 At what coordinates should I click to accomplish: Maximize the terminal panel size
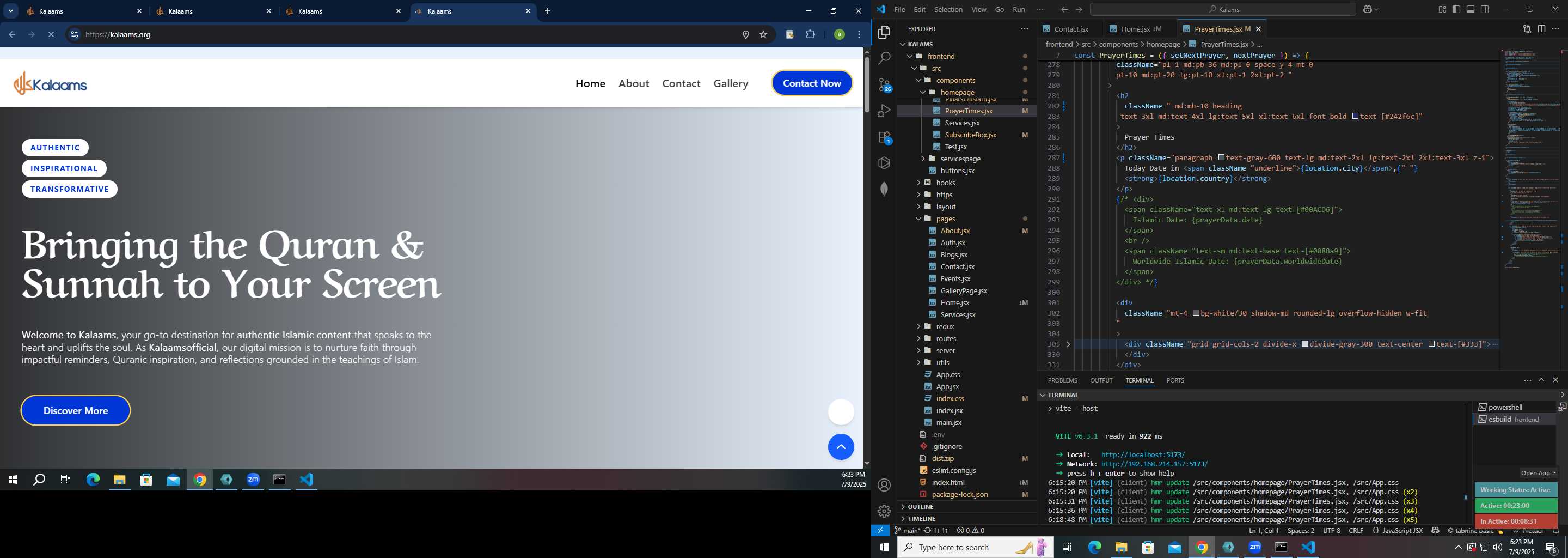tap(1541, 380)
